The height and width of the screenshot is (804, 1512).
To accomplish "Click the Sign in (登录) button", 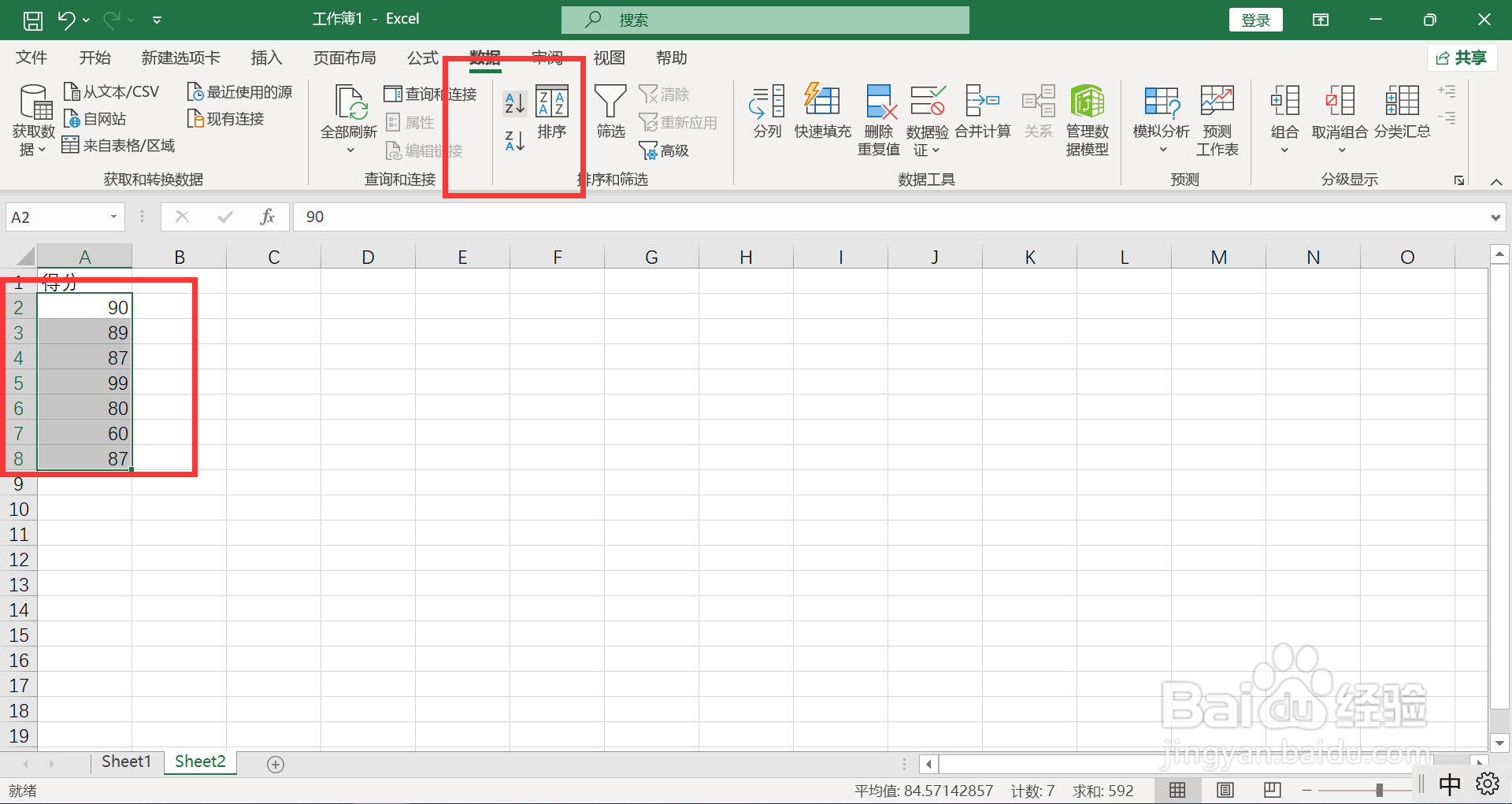I will click(x=1256, y=20).
